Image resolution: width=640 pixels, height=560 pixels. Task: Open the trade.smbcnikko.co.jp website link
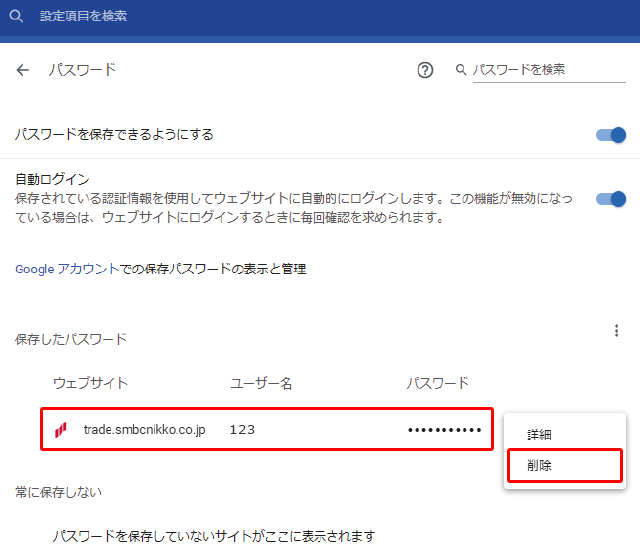(144, 430)
